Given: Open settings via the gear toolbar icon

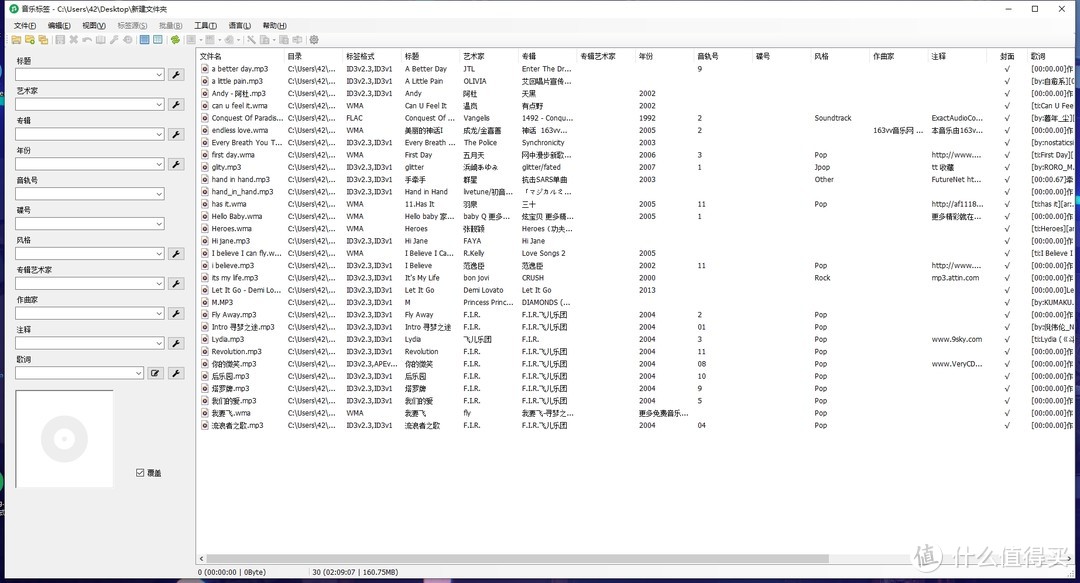Looking at the screenshot, I should coord(314,40).
